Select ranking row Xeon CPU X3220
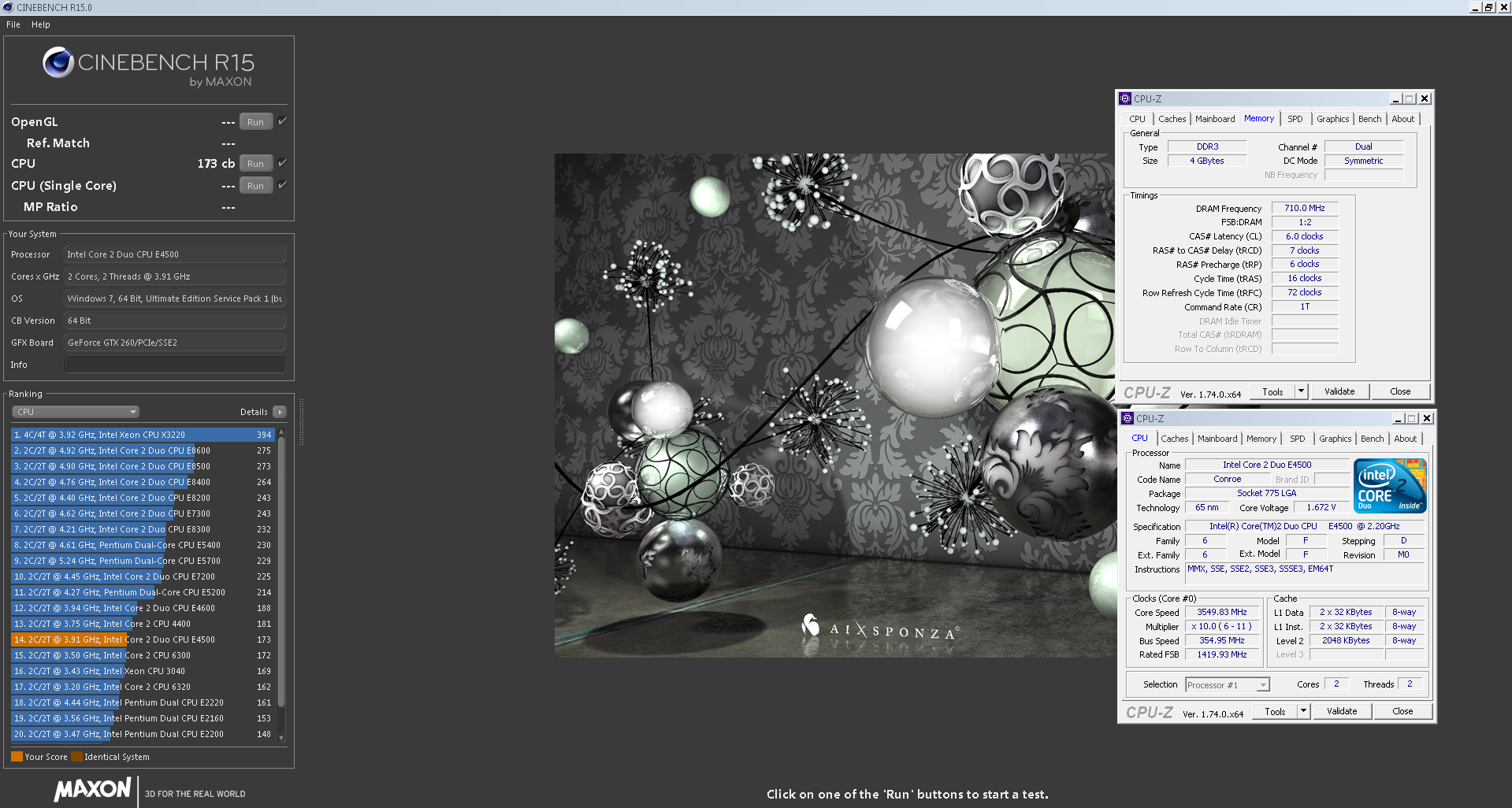Image resolution: width=1512 pixels, height=808 pixels. point(143,435)
